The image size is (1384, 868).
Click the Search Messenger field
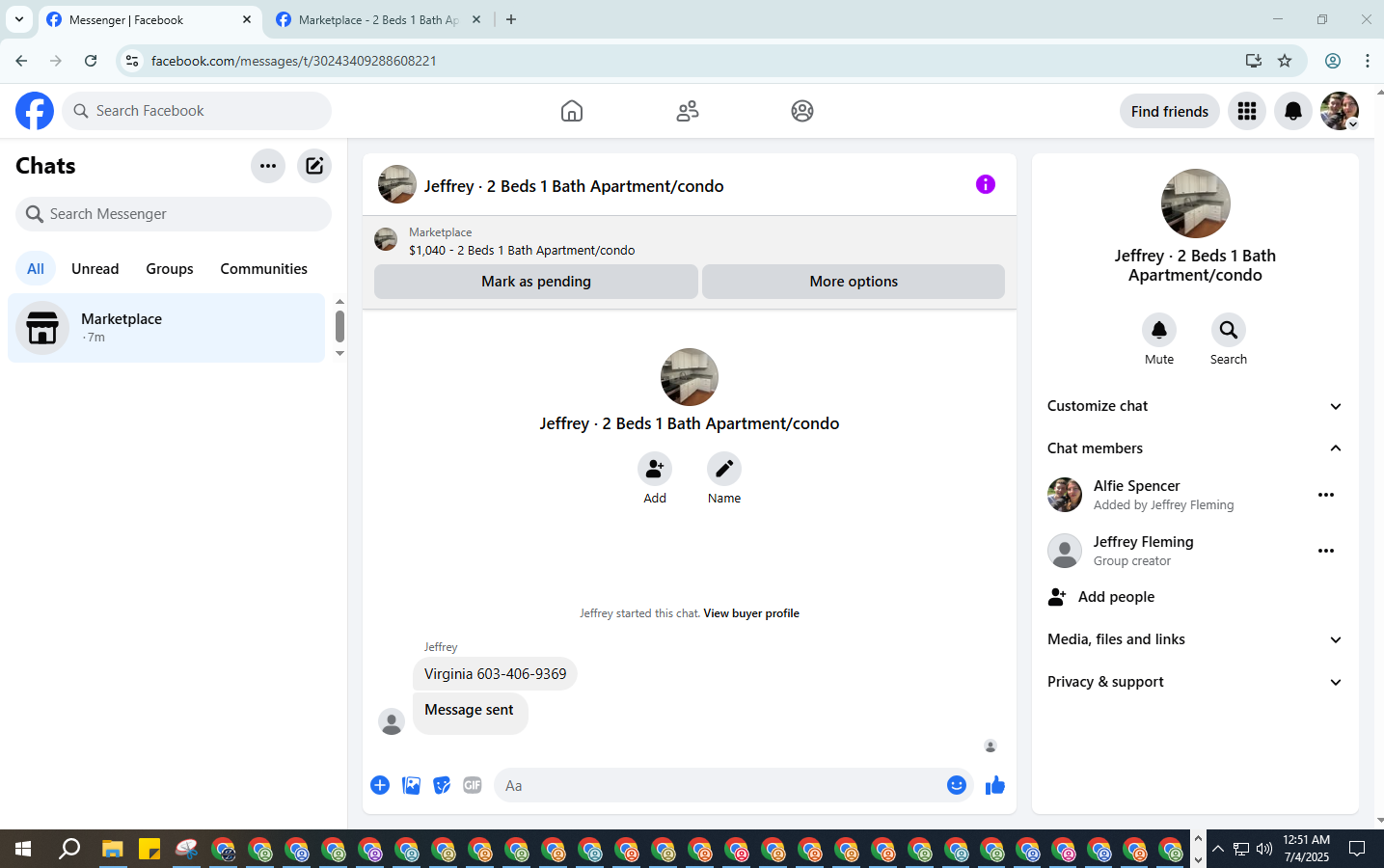tap(174, 214)
